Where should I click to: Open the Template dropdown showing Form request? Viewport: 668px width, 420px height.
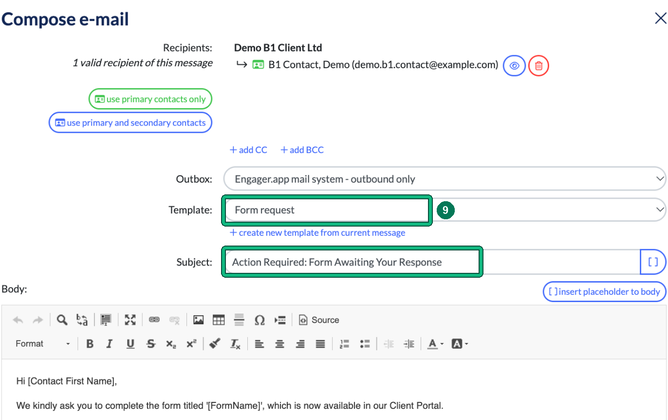pos(444,210)
